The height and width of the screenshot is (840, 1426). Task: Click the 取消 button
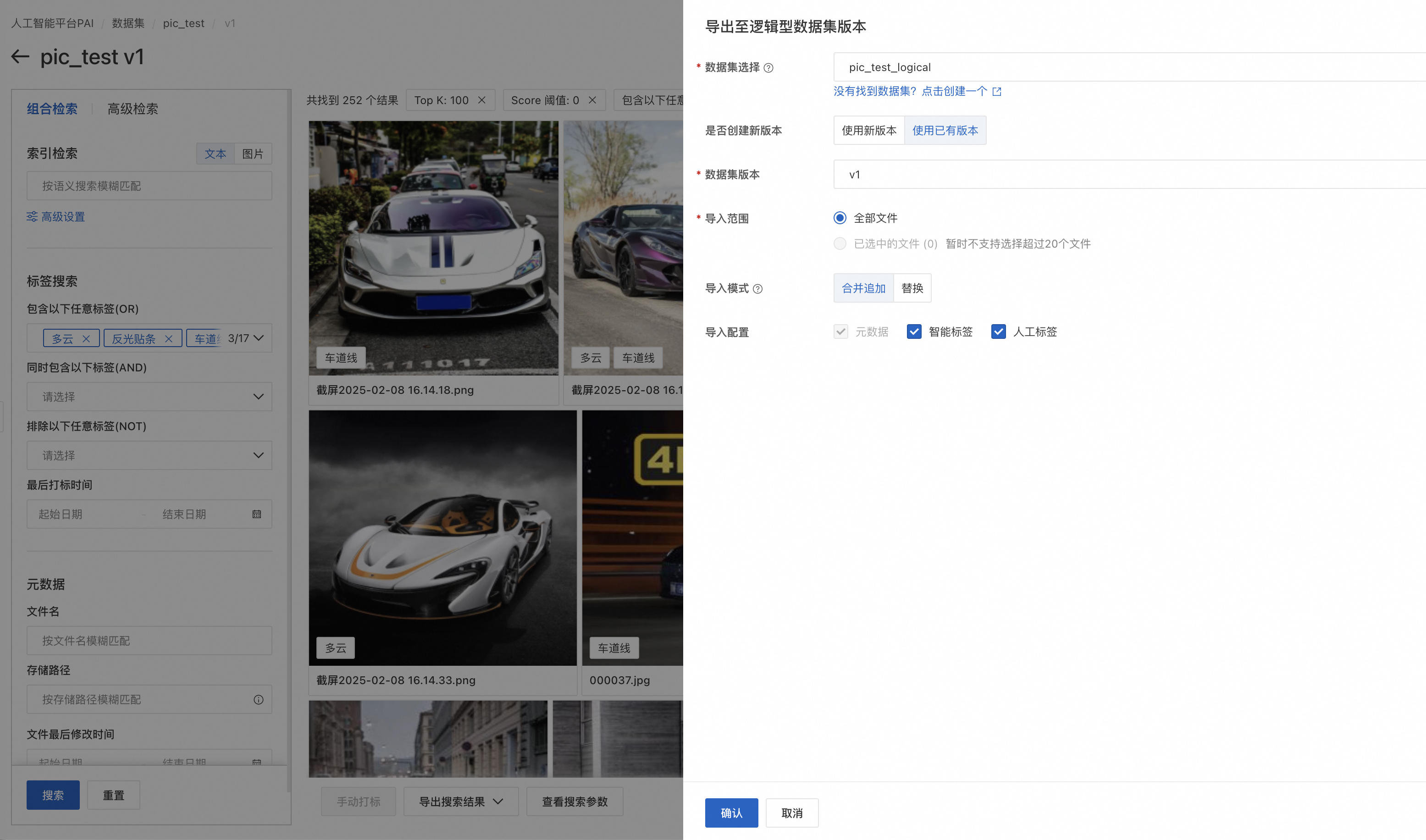tap(792, 813)
